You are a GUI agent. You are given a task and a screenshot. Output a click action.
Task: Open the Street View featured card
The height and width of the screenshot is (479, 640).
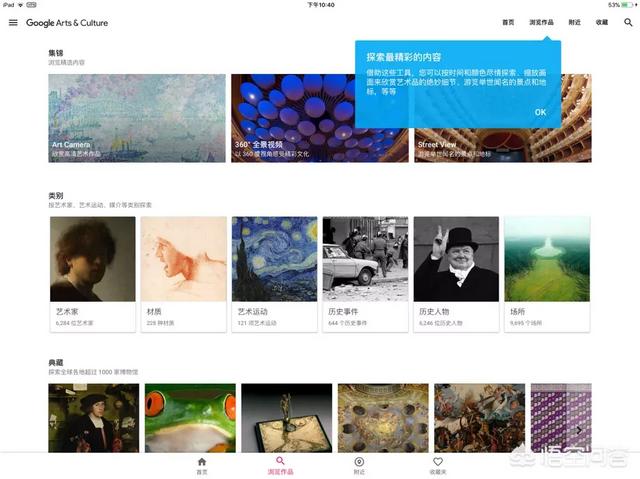click(503, 145)
